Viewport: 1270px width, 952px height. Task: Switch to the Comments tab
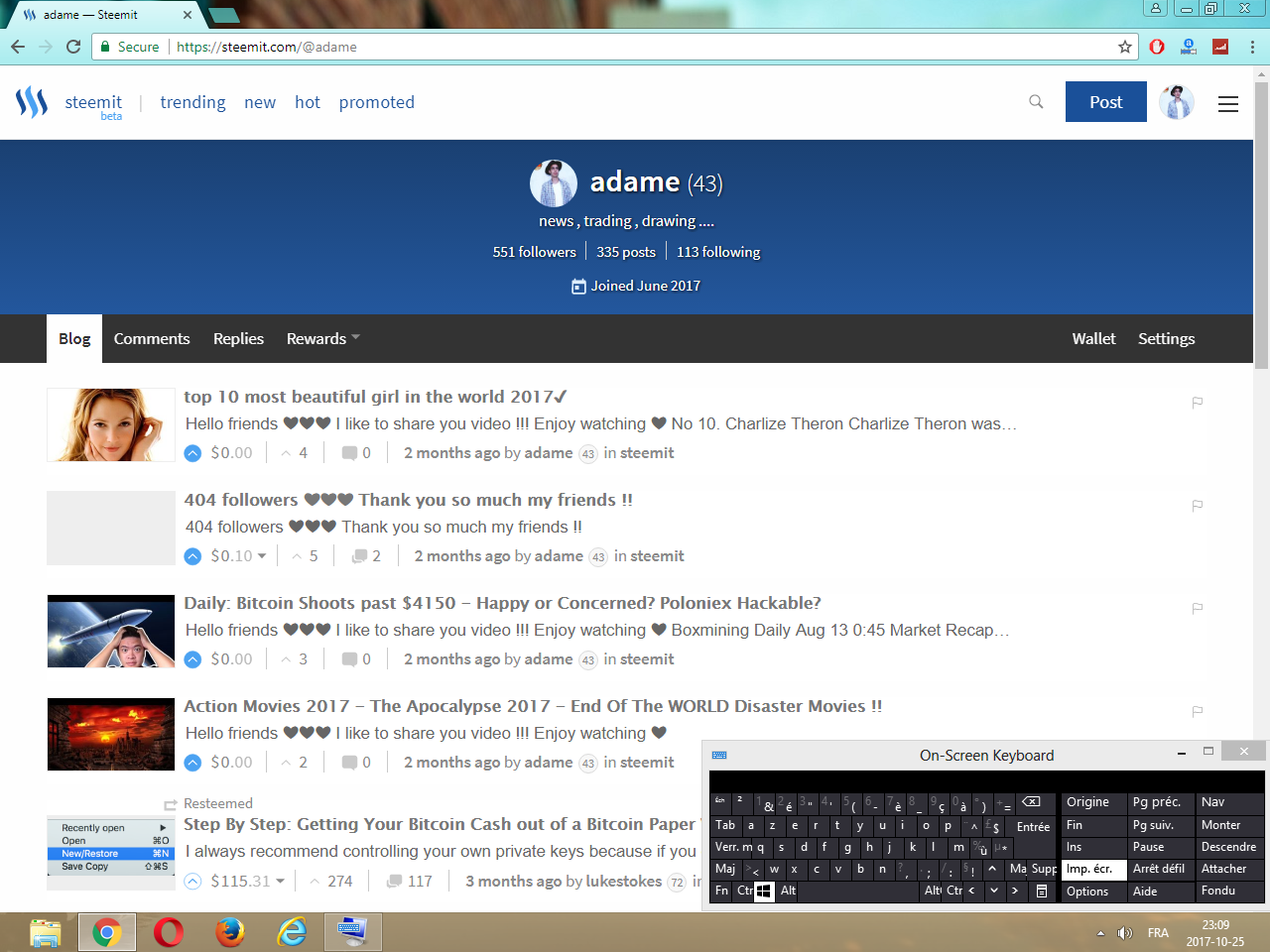click(x=152, y=339)
